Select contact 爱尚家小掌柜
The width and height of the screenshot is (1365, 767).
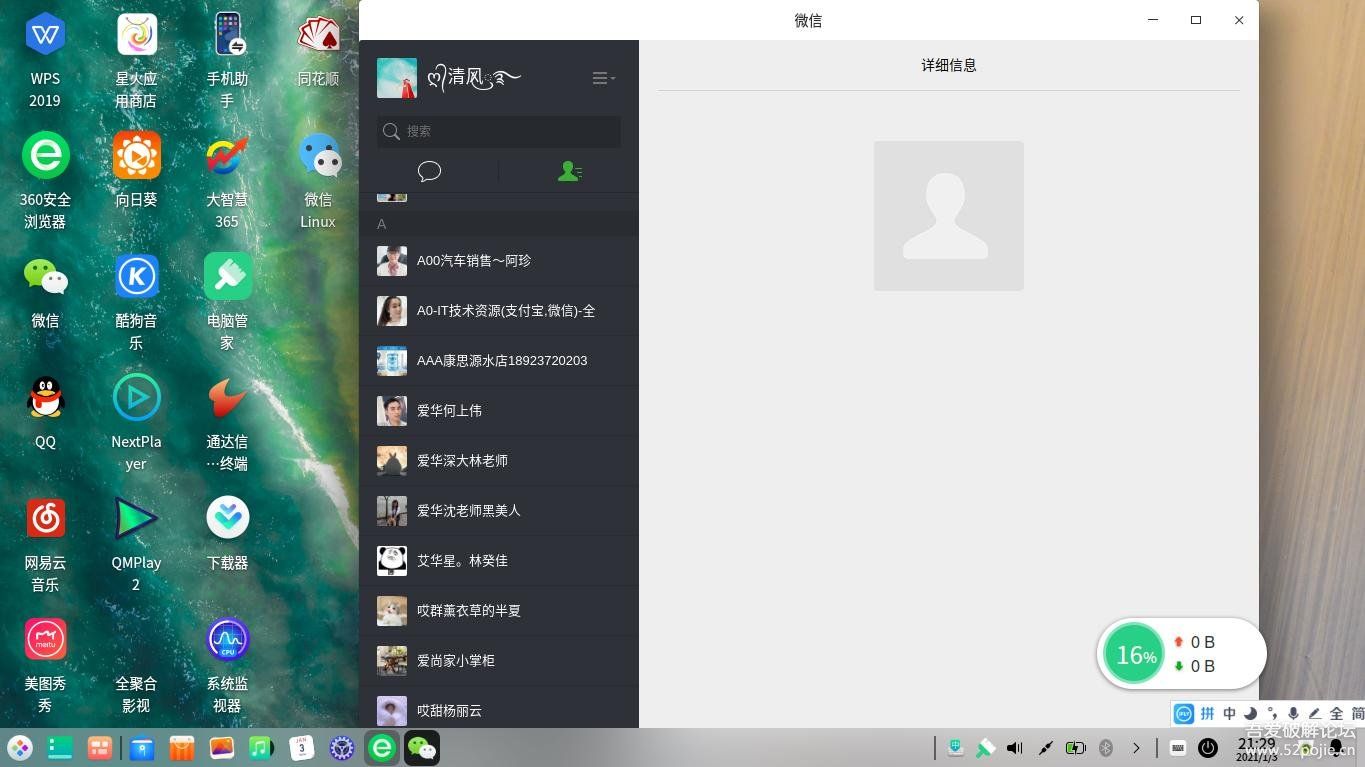click(x=499, y=660)
